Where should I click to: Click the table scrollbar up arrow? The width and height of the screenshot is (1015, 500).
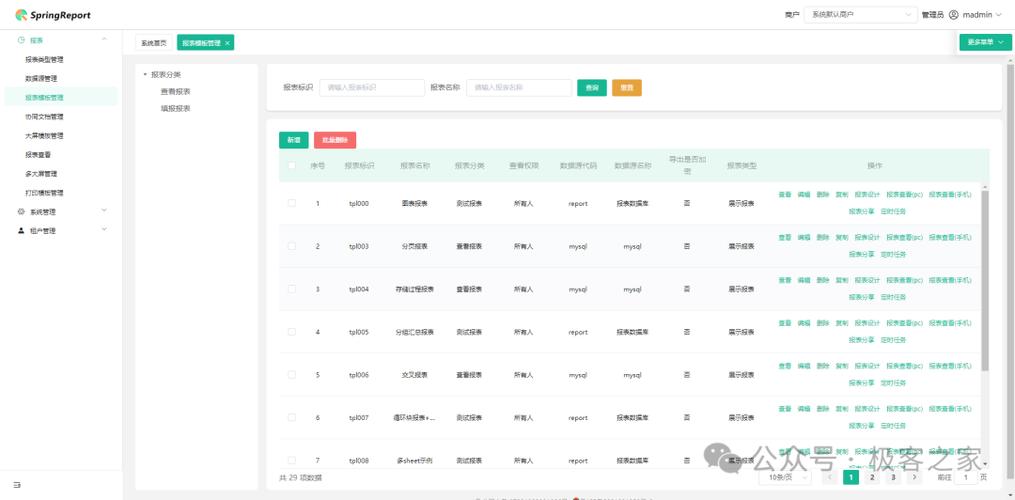(x=985, y=187)
